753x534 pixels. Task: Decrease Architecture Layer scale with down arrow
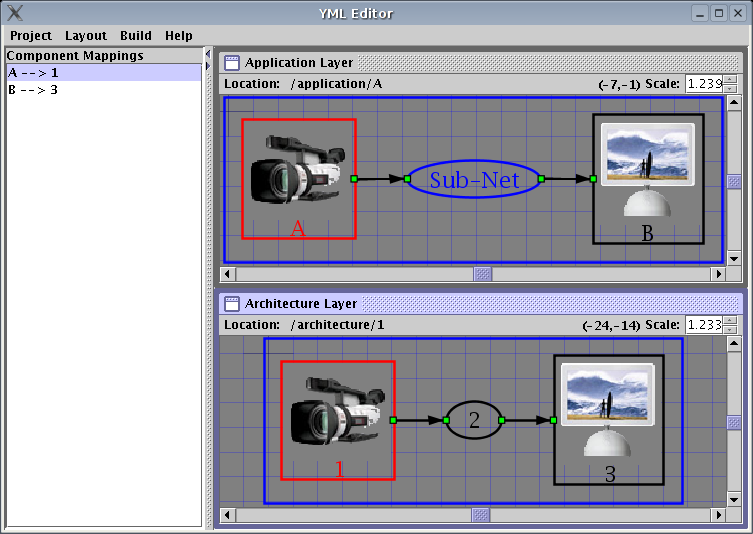pos(731,329)
